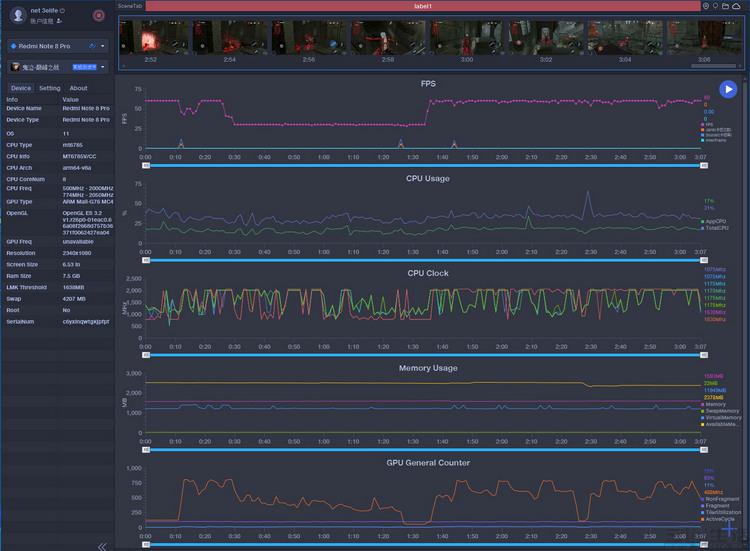Select the Device tab
This screenshot has width=750, height=551.
coord(21,88)
